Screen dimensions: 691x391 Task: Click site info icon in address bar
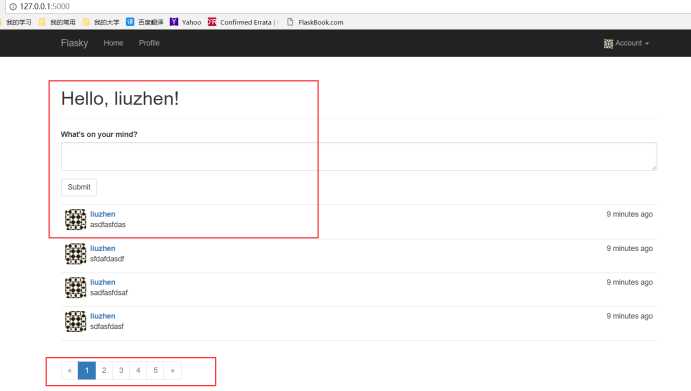[13, 7]
